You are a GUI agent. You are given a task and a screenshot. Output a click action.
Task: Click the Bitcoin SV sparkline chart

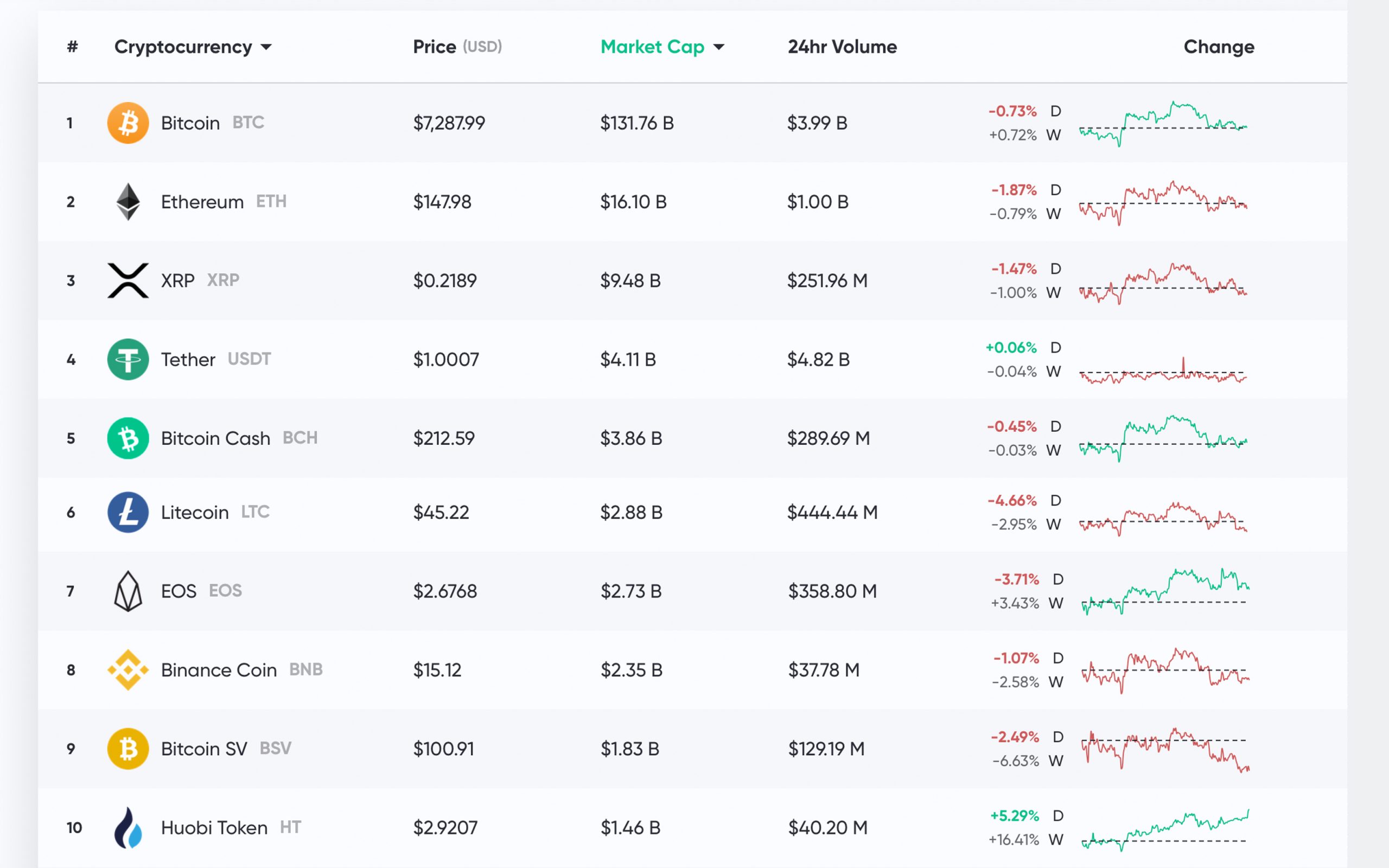coord(1165,750)
